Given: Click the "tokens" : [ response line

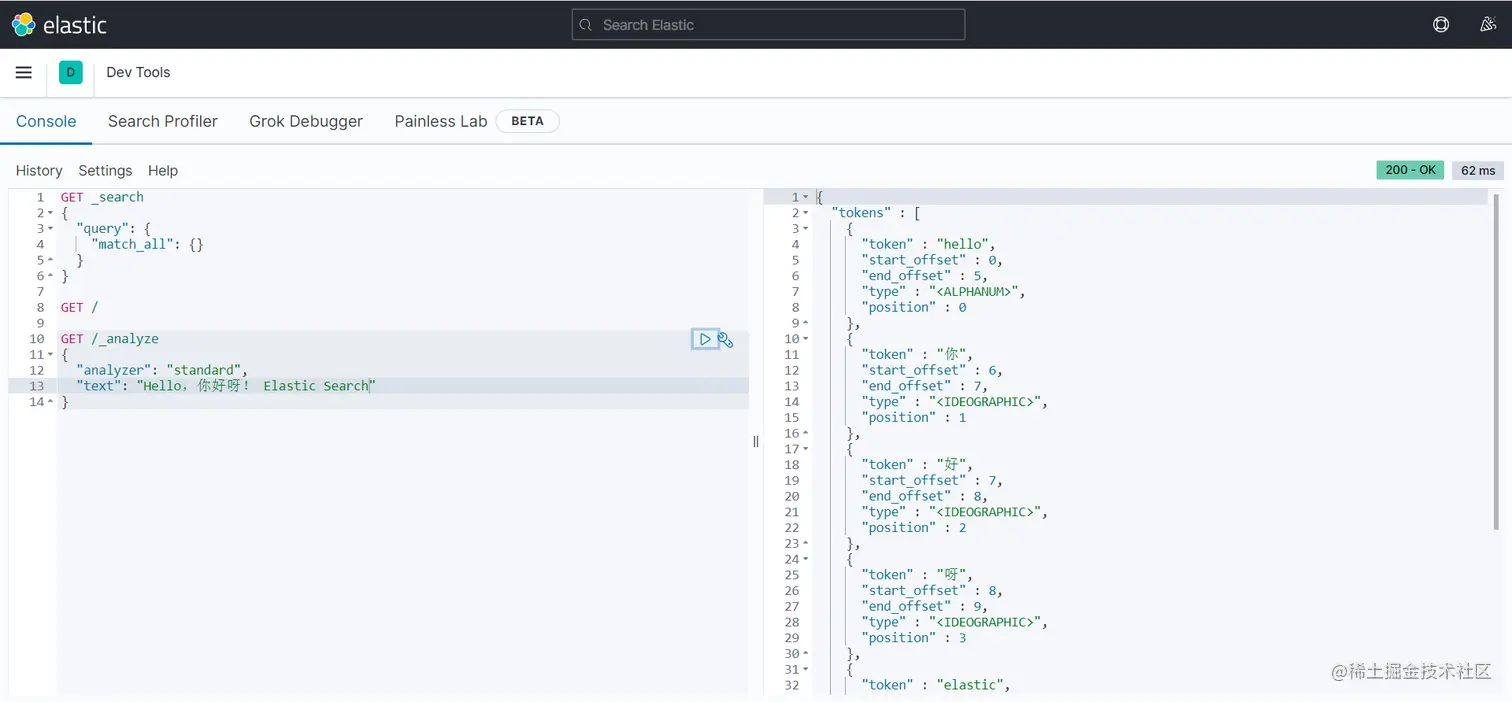Looking at the screenshot, I should tap(875, 213).
